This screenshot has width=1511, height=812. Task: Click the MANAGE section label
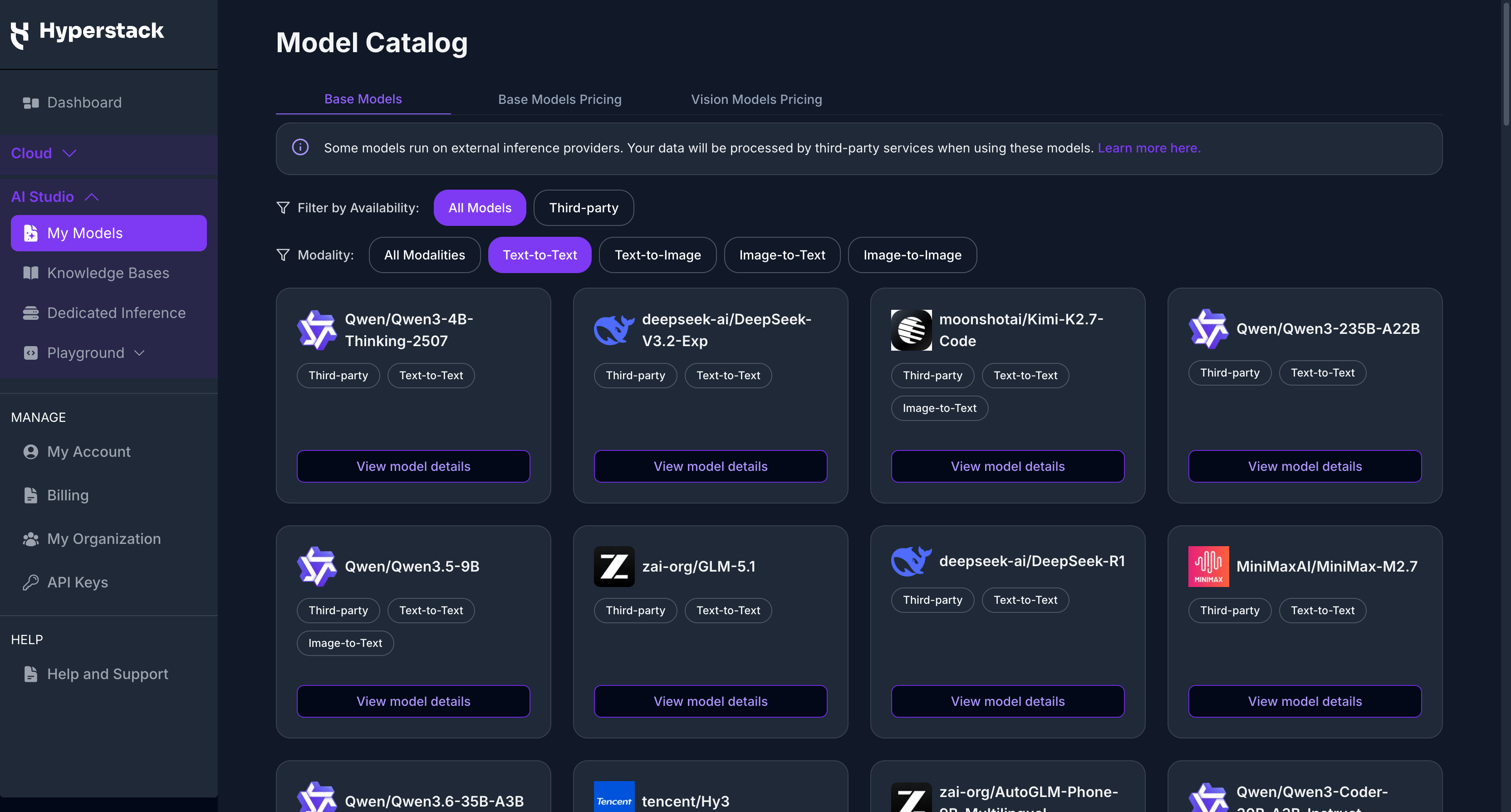coord(38,417)
